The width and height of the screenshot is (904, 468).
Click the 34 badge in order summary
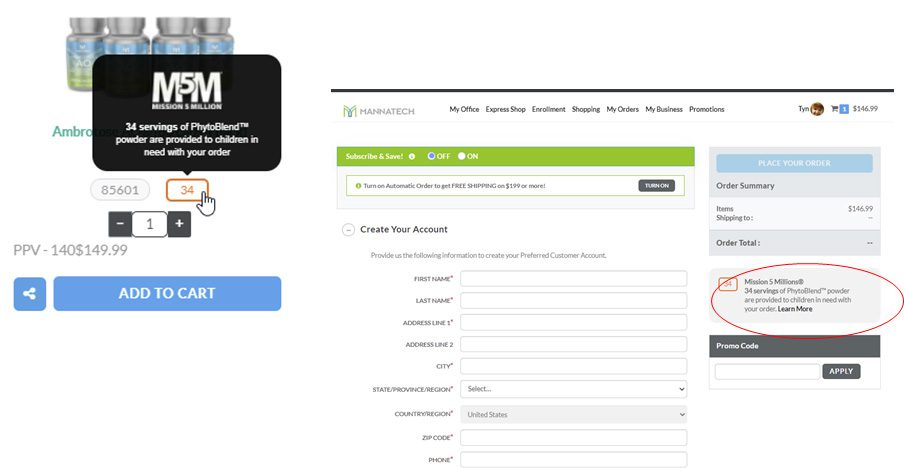point(728,284)
